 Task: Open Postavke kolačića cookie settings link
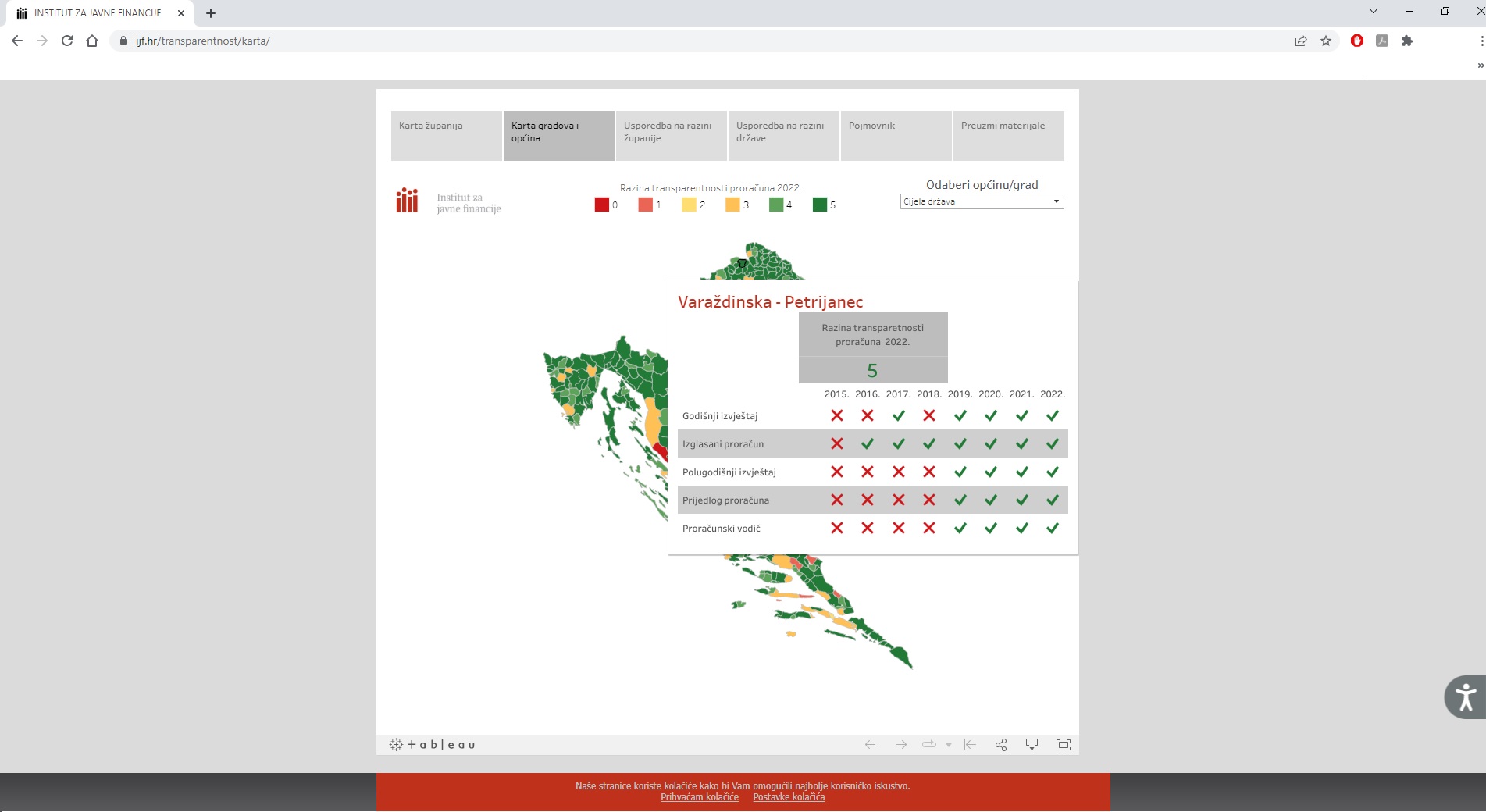point(789,797)
